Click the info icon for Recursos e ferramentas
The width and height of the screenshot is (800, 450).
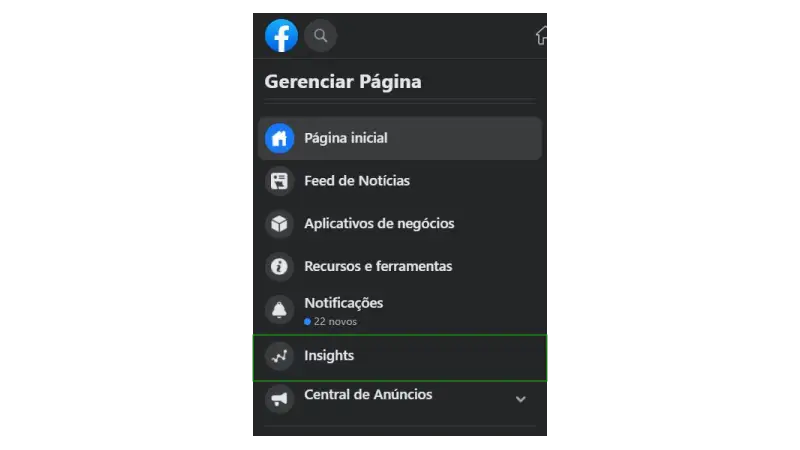coord(279,266)
